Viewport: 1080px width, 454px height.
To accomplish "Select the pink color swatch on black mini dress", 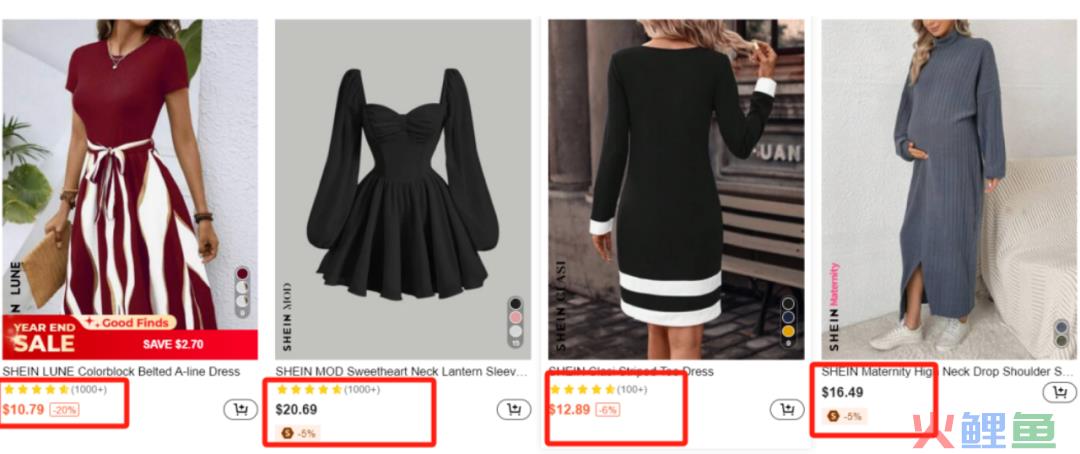I will (x=515, y=318).
